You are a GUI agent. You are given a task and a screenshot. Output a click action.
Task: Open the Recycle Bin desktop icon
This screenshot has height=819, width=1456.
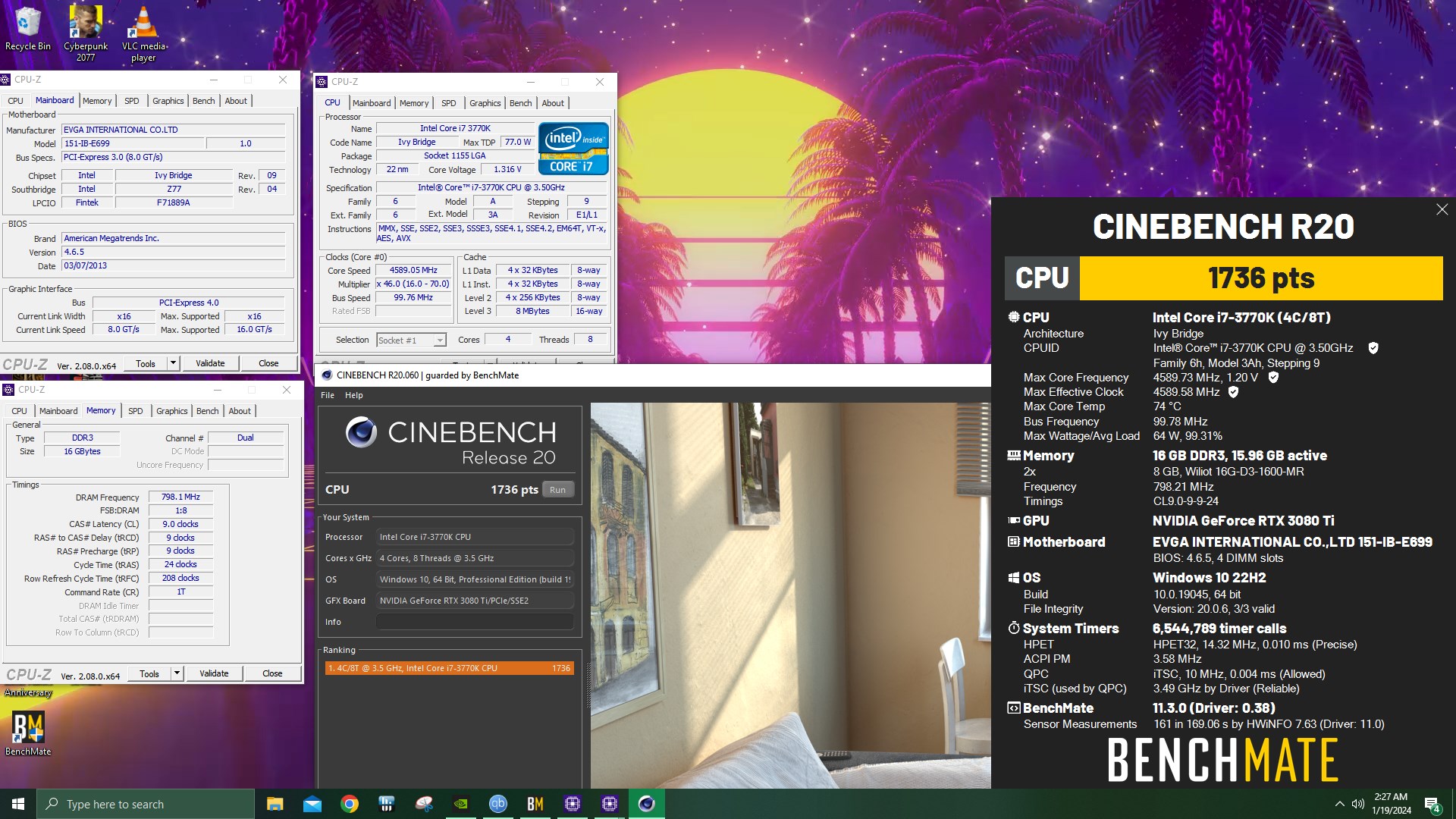(x=27, y=30)
